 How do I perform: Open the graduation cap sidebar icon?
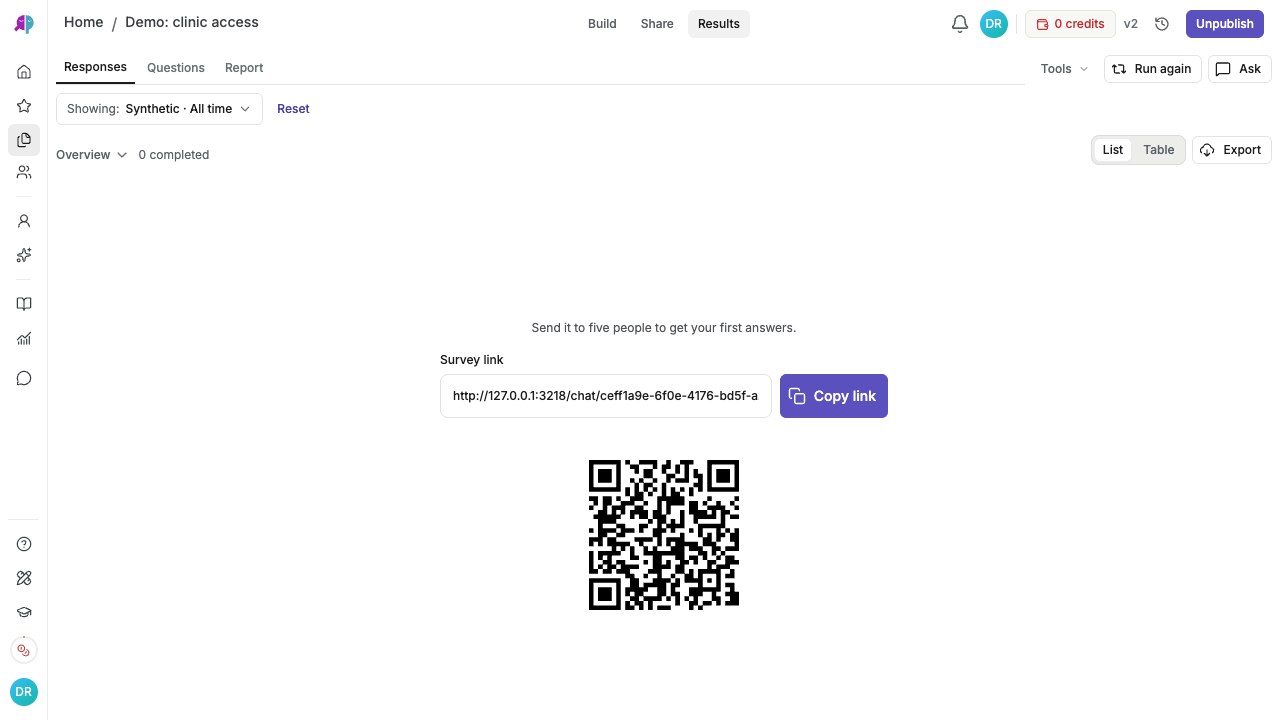[x=24, y=612]
